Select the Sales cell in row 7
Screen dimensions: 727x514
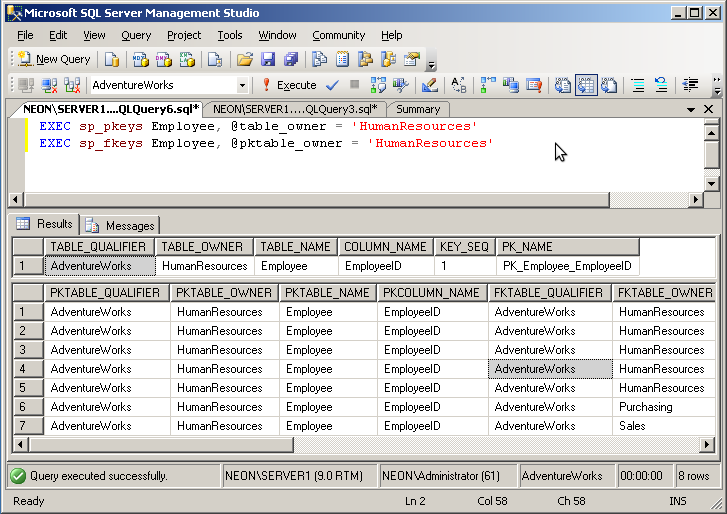coord(664,426)
